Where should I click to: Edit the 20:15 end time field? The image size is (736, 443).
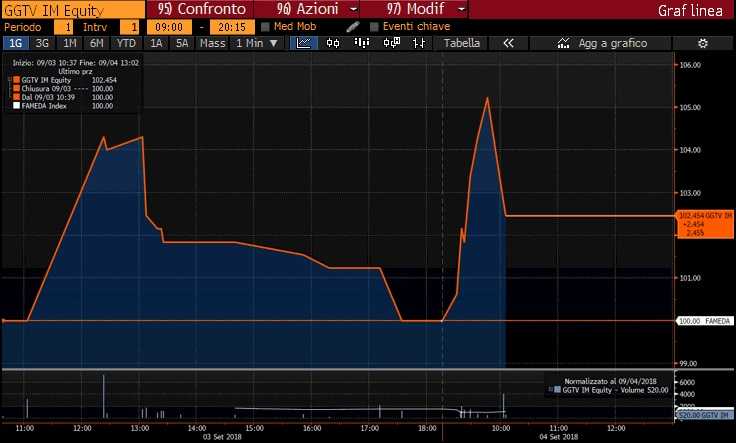click(232, 27)
